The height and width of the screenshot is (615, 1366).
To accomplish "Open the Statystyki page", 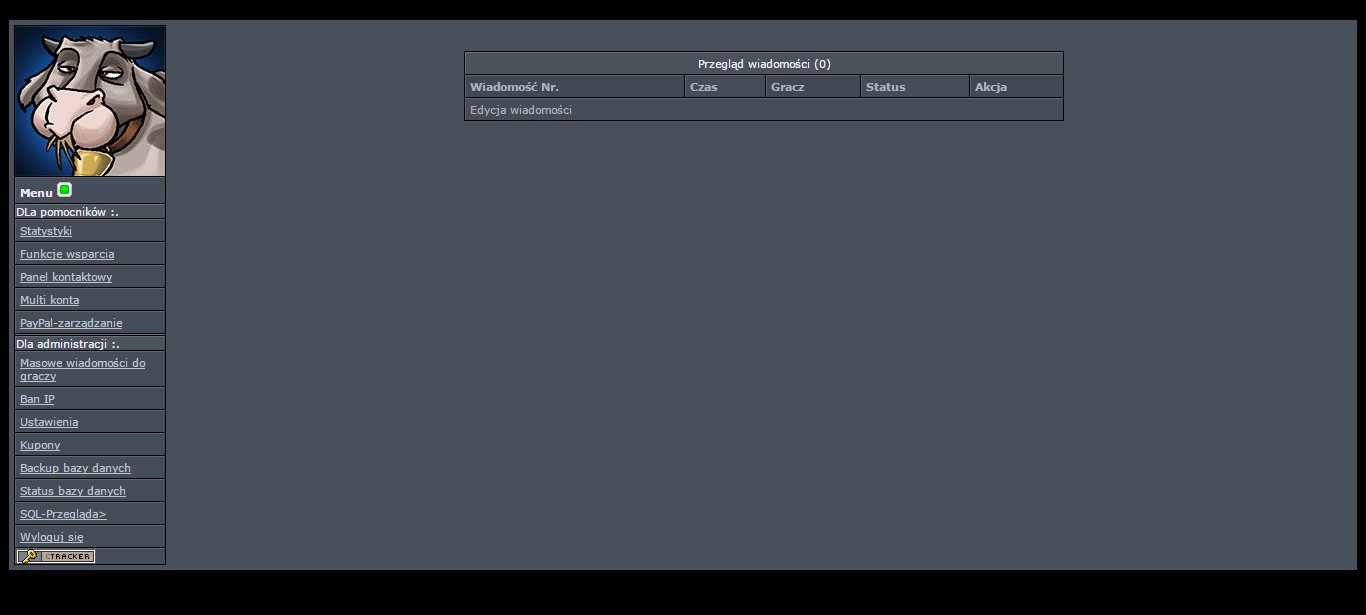I will click(x=46, y=231).
